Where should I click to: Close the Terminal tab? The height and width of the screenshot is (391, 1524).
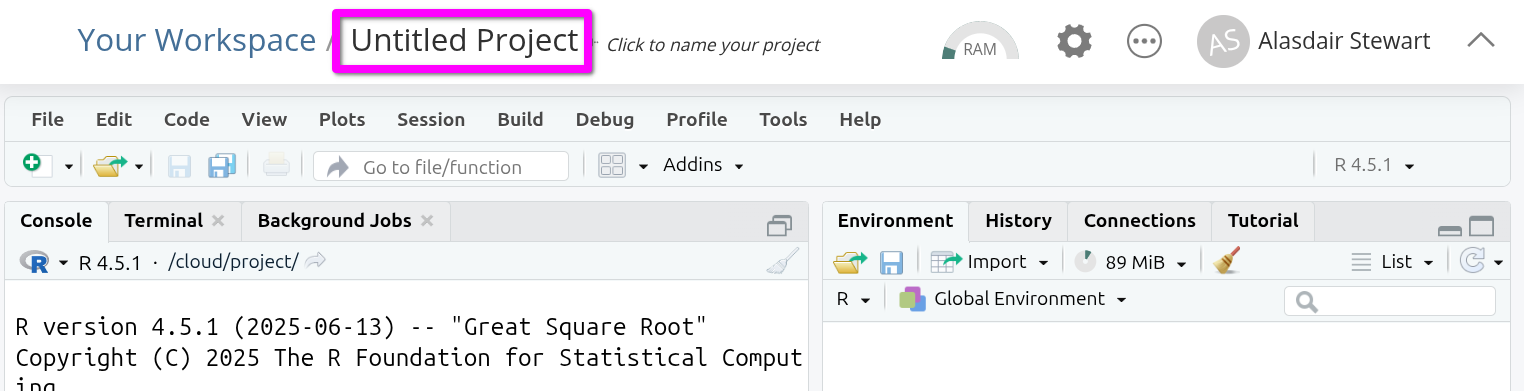point(218,221)
